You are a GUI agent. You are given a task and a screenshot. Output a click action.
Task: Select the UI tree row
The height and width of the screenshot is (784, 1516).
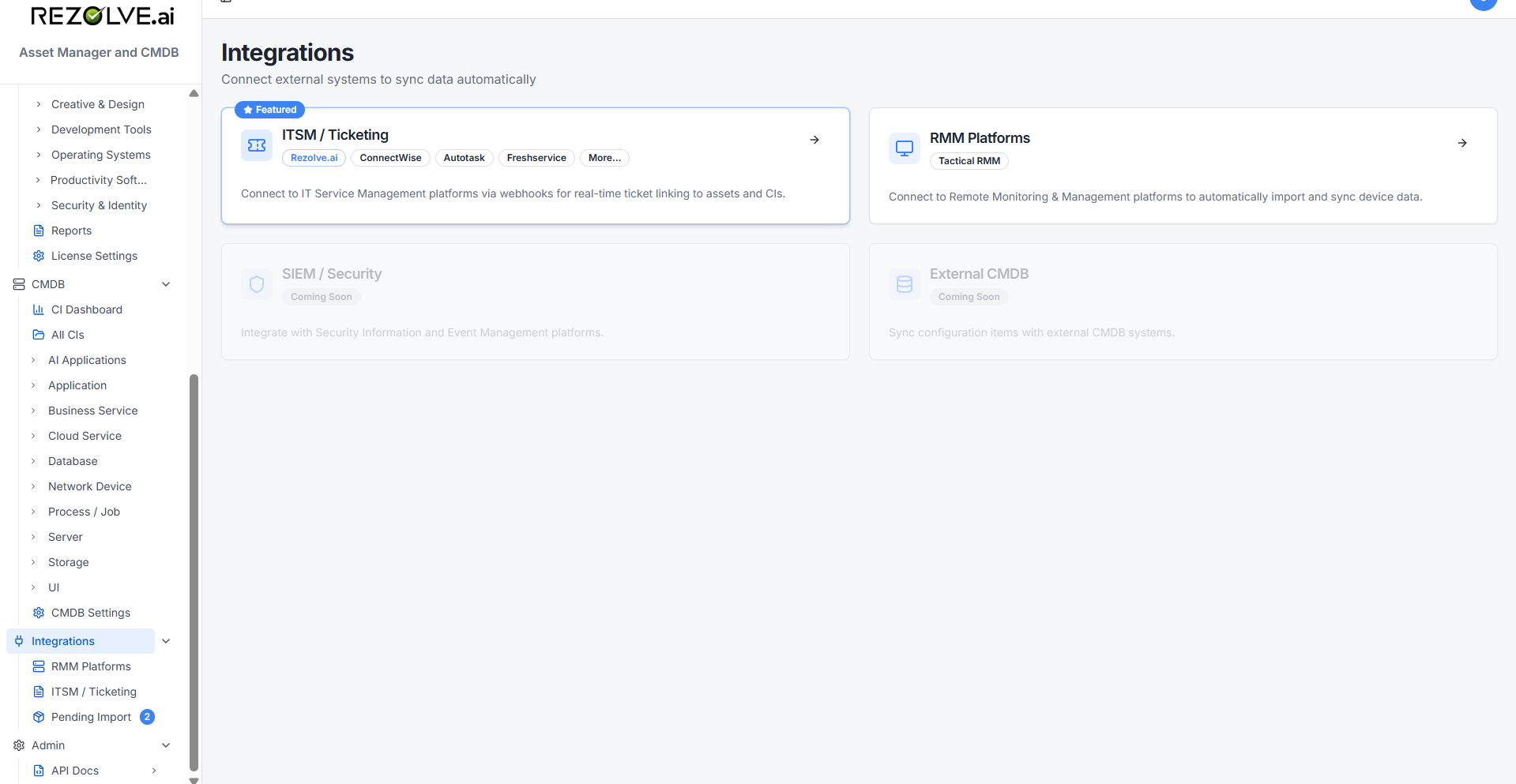(54, 587)
